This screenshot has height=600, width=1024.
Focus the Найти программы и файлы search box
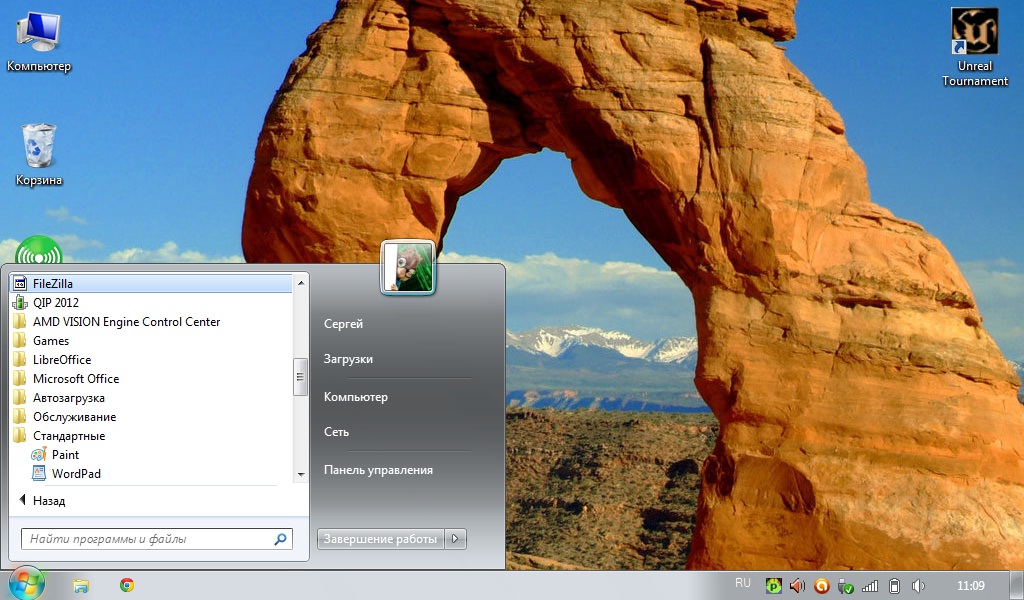pos(157,539)
